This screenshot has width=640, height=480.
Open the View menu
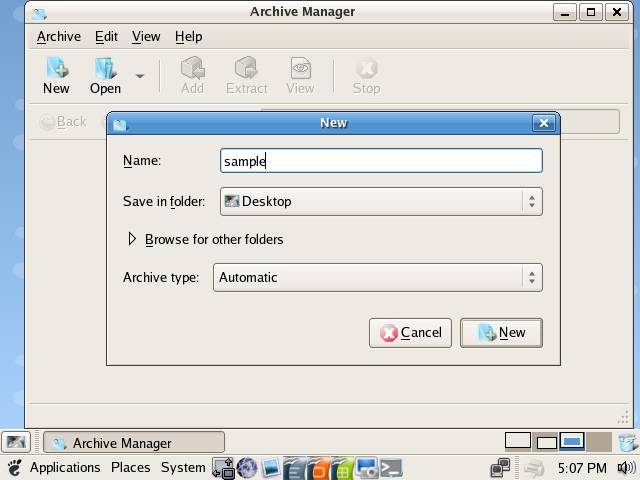[146, 36]
